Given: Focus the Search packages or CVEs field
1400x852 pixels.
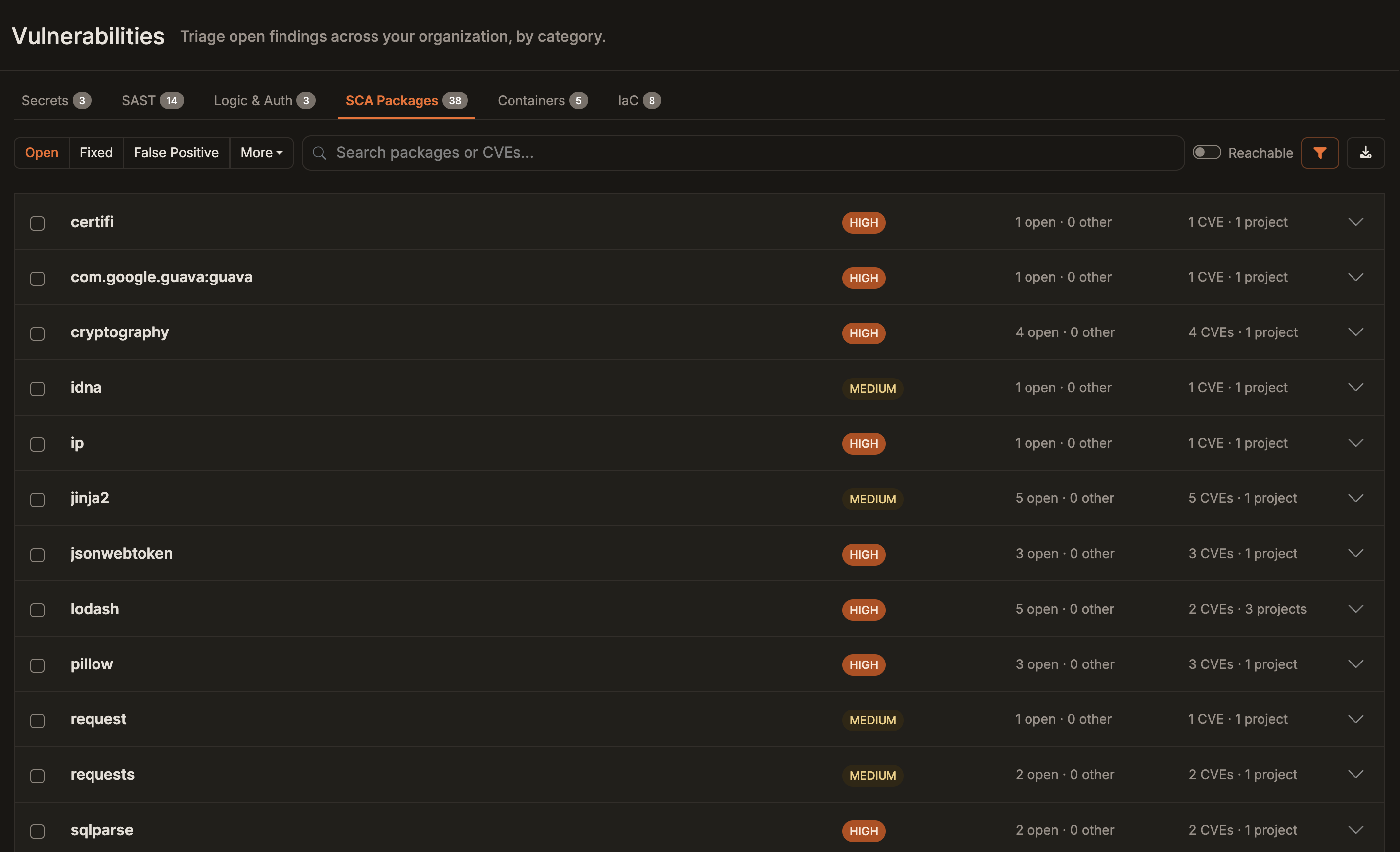Looking at the screenshot, I should click(743, 153).
